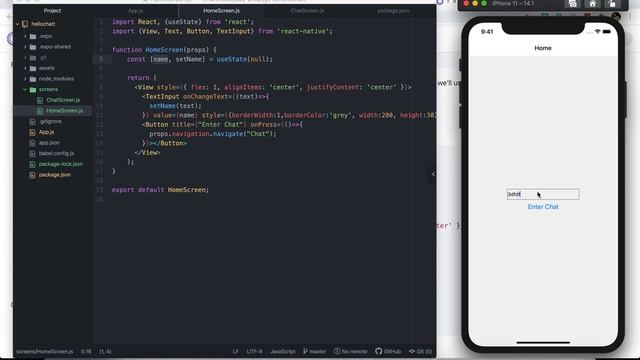Switch to the App.js editor tab

tap(136, 11)
